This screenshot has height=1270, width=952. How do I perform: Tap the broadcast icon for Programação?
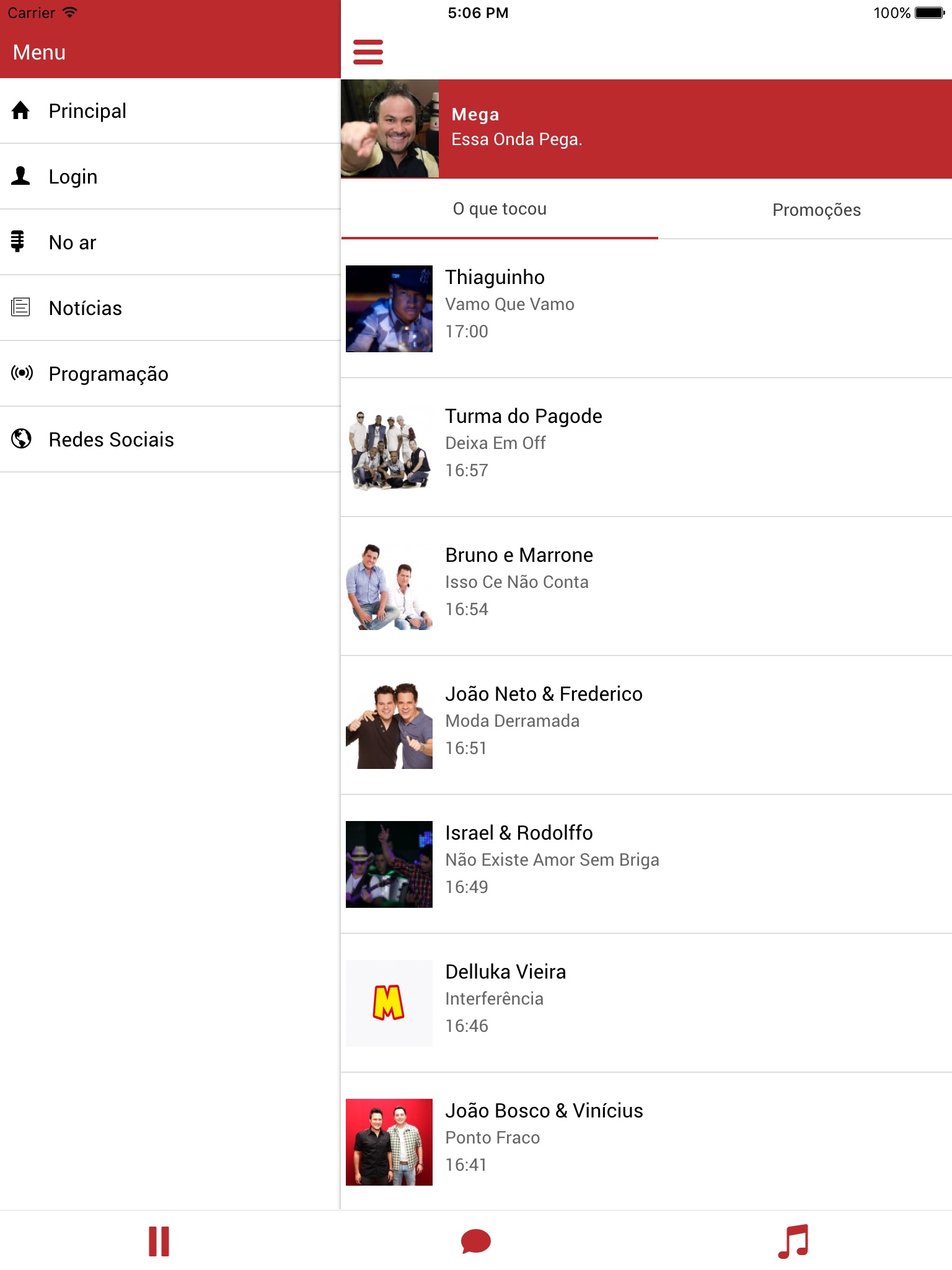22,373
